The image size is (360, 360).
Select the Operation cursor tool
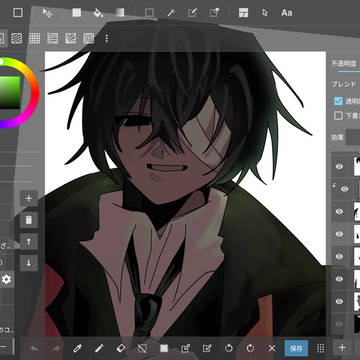click(x=265, y=13)
